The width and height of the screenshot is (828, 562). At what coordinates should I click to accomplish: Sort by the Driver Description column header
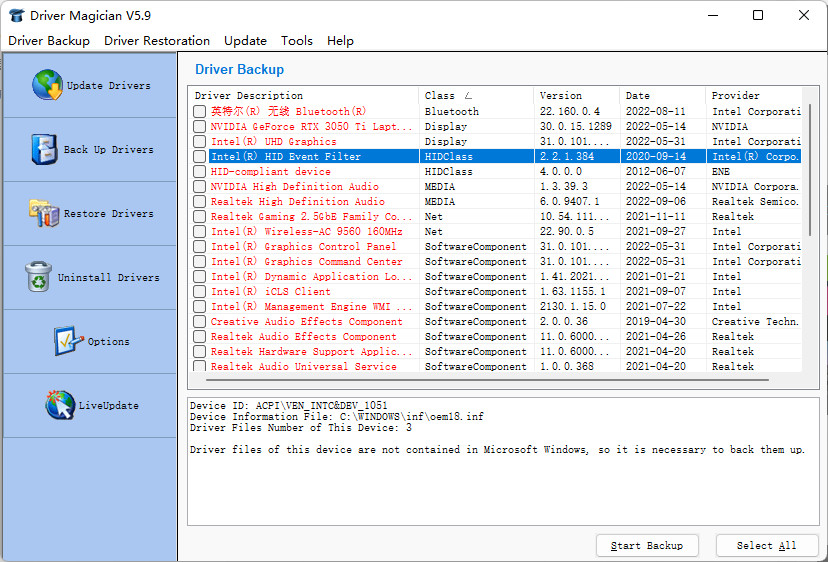(304, 96)
